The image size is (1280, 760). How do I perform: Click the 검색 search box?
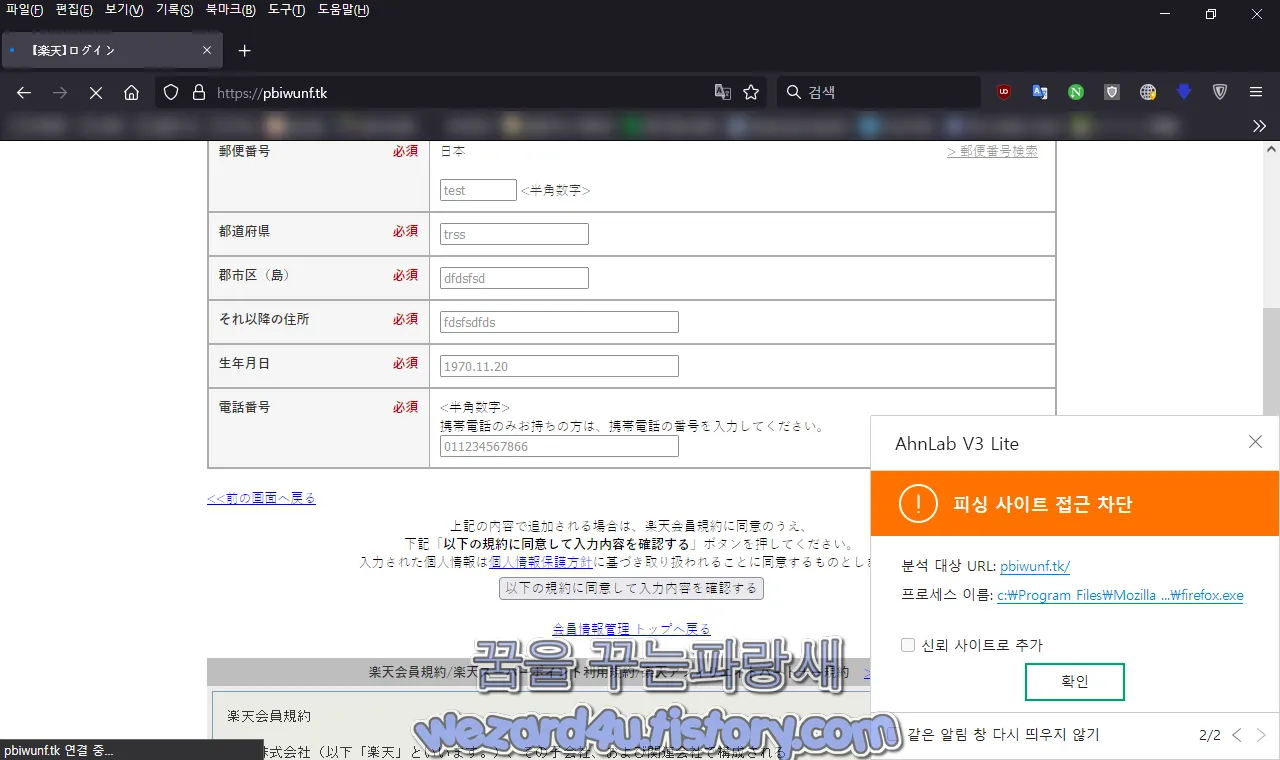pos(878,92)
